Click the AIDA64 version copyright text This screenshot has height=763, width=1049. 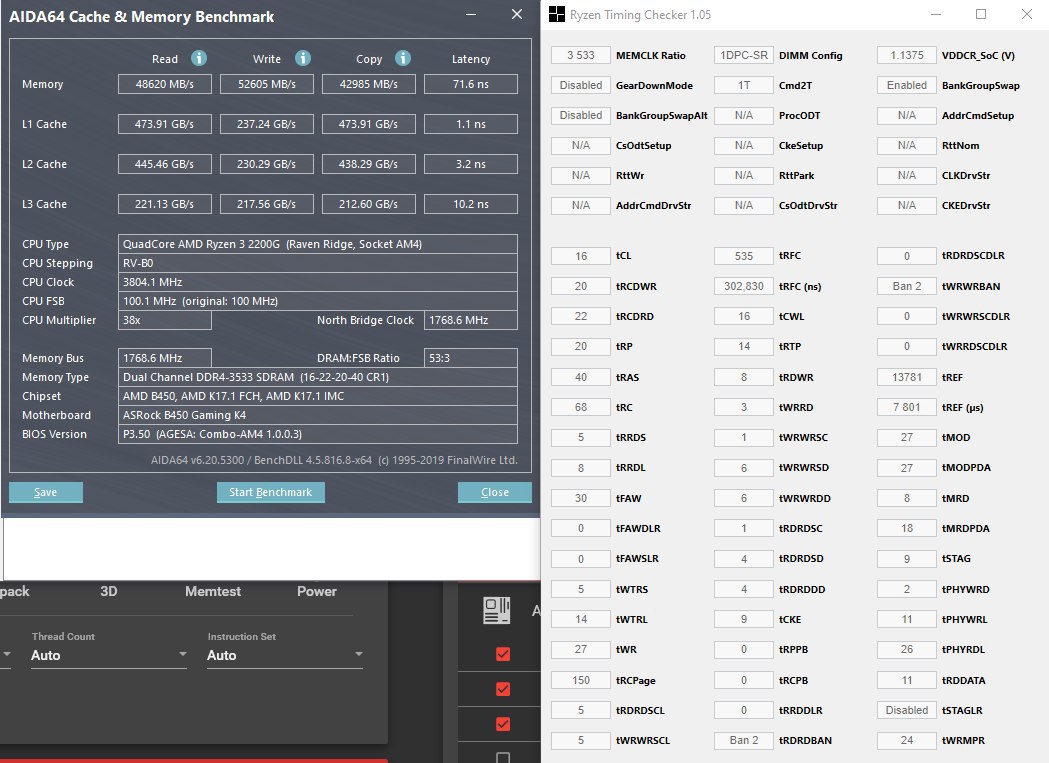335,460
